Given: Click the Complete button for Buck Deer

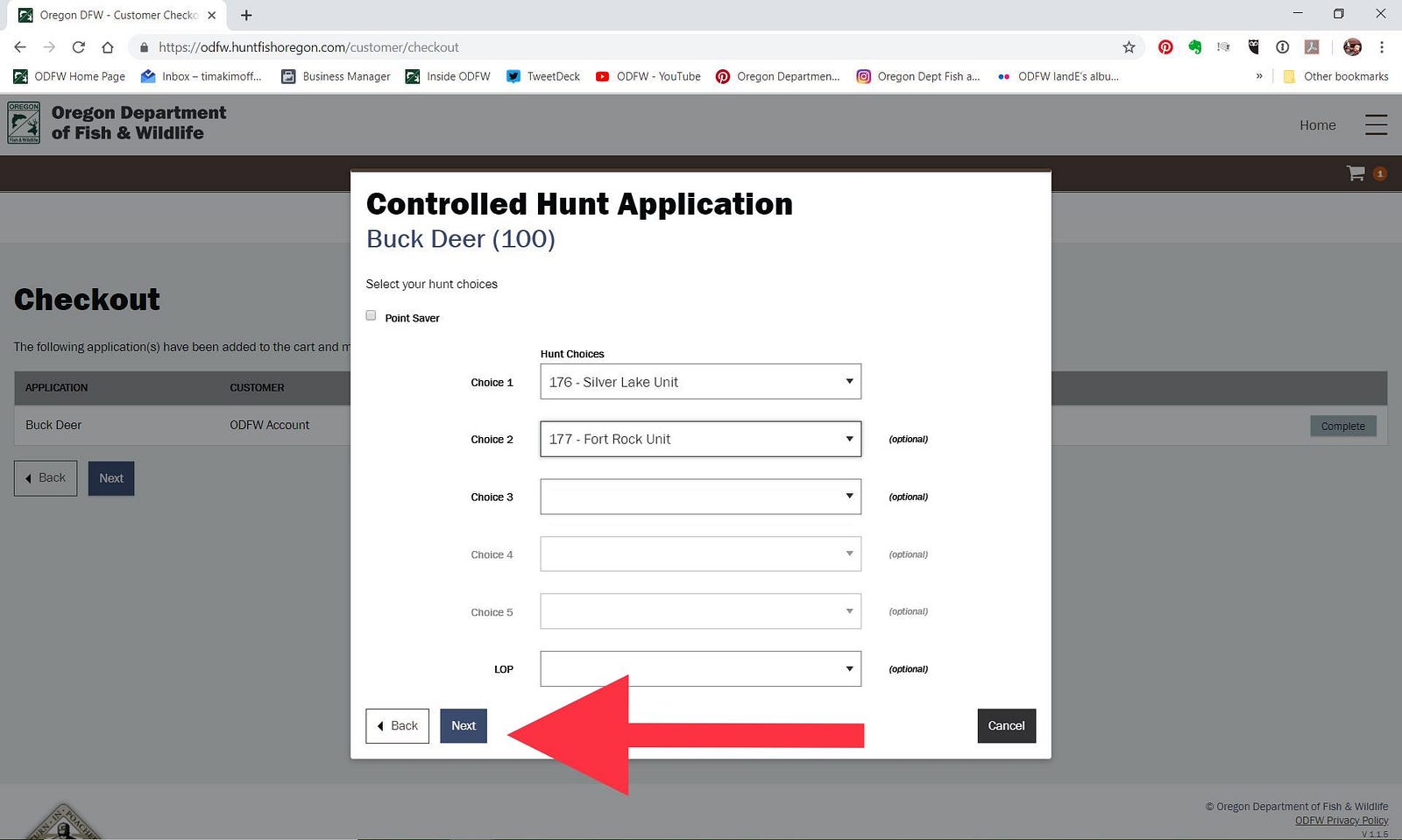Looking at the screenshot, I should tap(1342, 426).
